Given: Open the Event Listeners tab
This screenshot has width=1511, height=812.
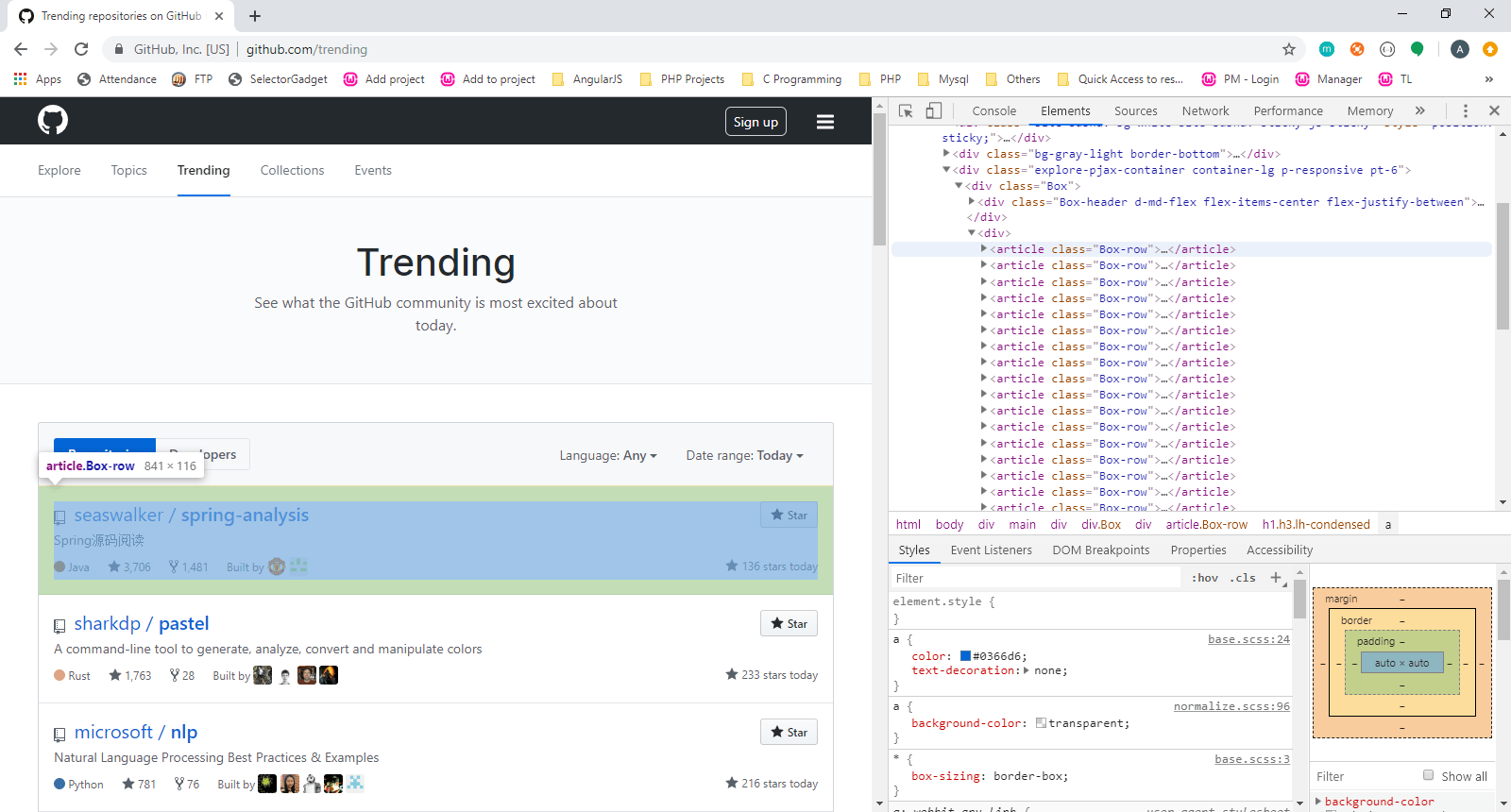Looking at the screenshot, I should 992,550.
